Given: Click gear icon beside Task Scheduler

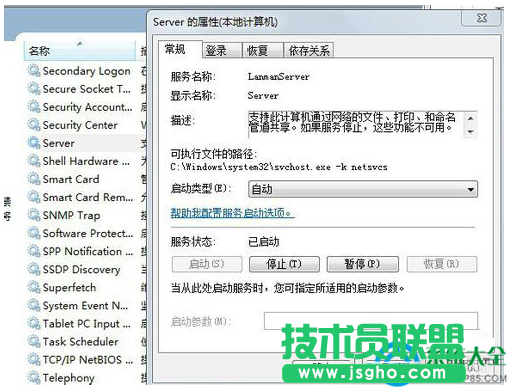Looking at the screenshot, I should [34, 341].
